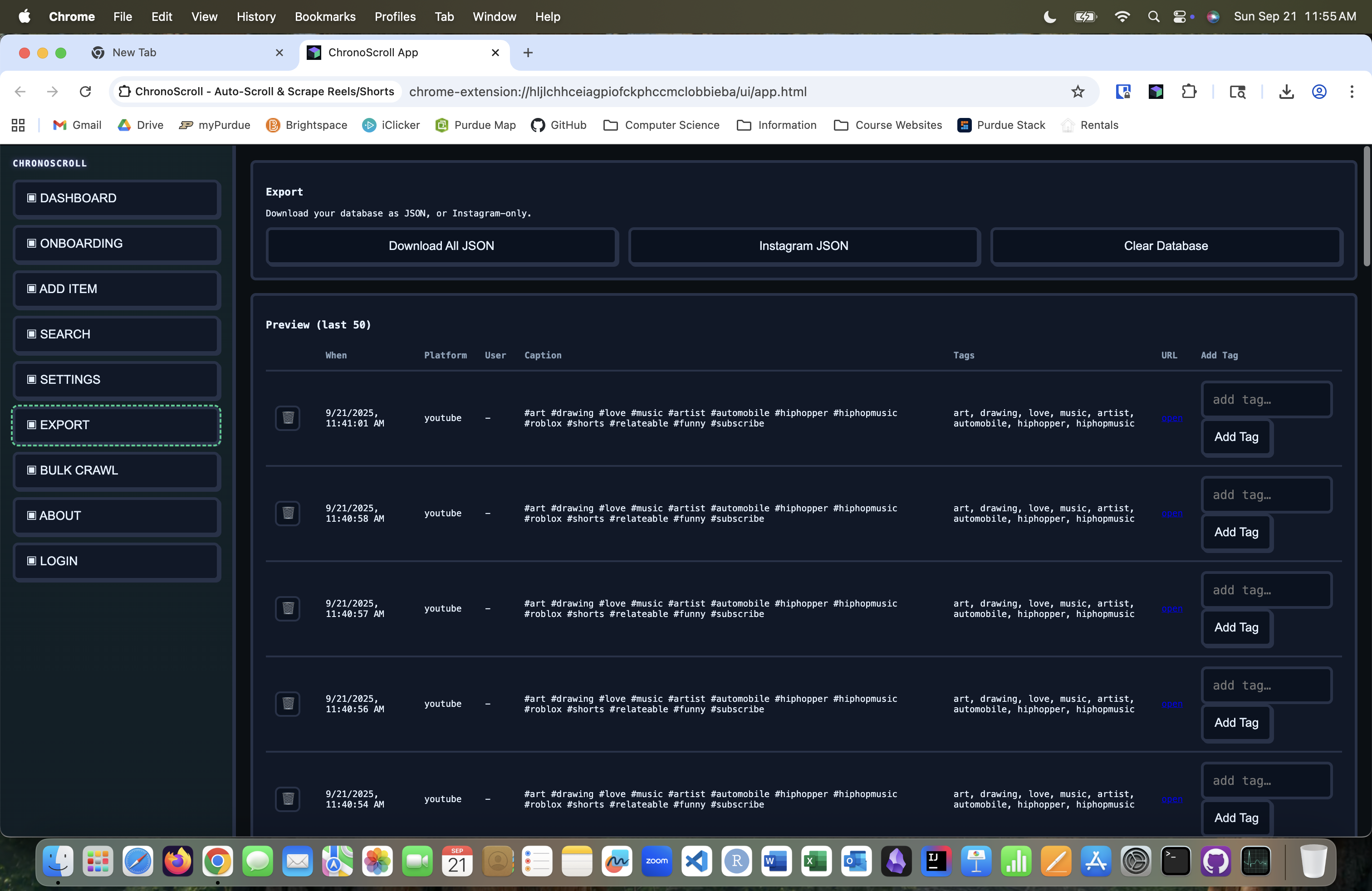The width and height of the screenshot is (1372, 891).
Task: Open Chrome three-dot menu
Action: (x=1352, y=92)
